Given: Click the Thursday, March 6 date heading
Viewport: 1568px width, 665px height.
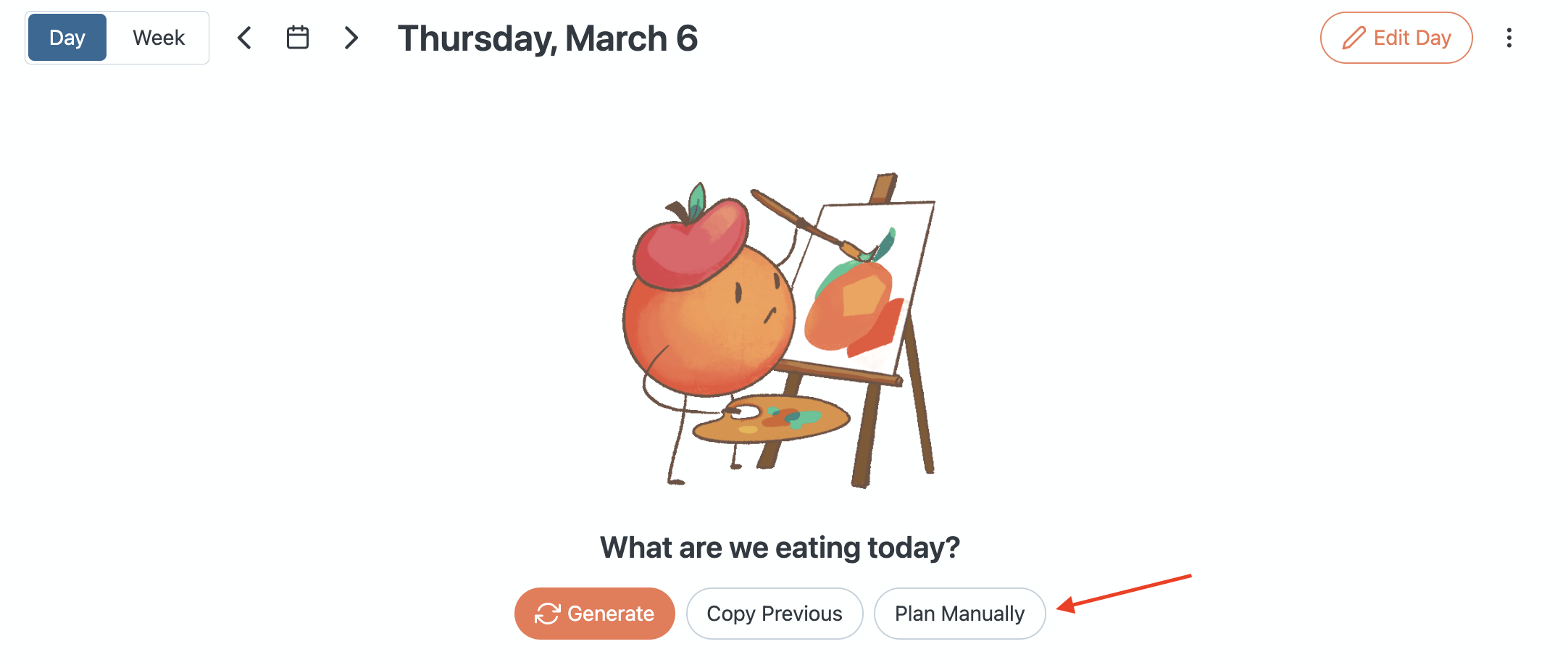Looking at the screenshot, I should [547, 38].
